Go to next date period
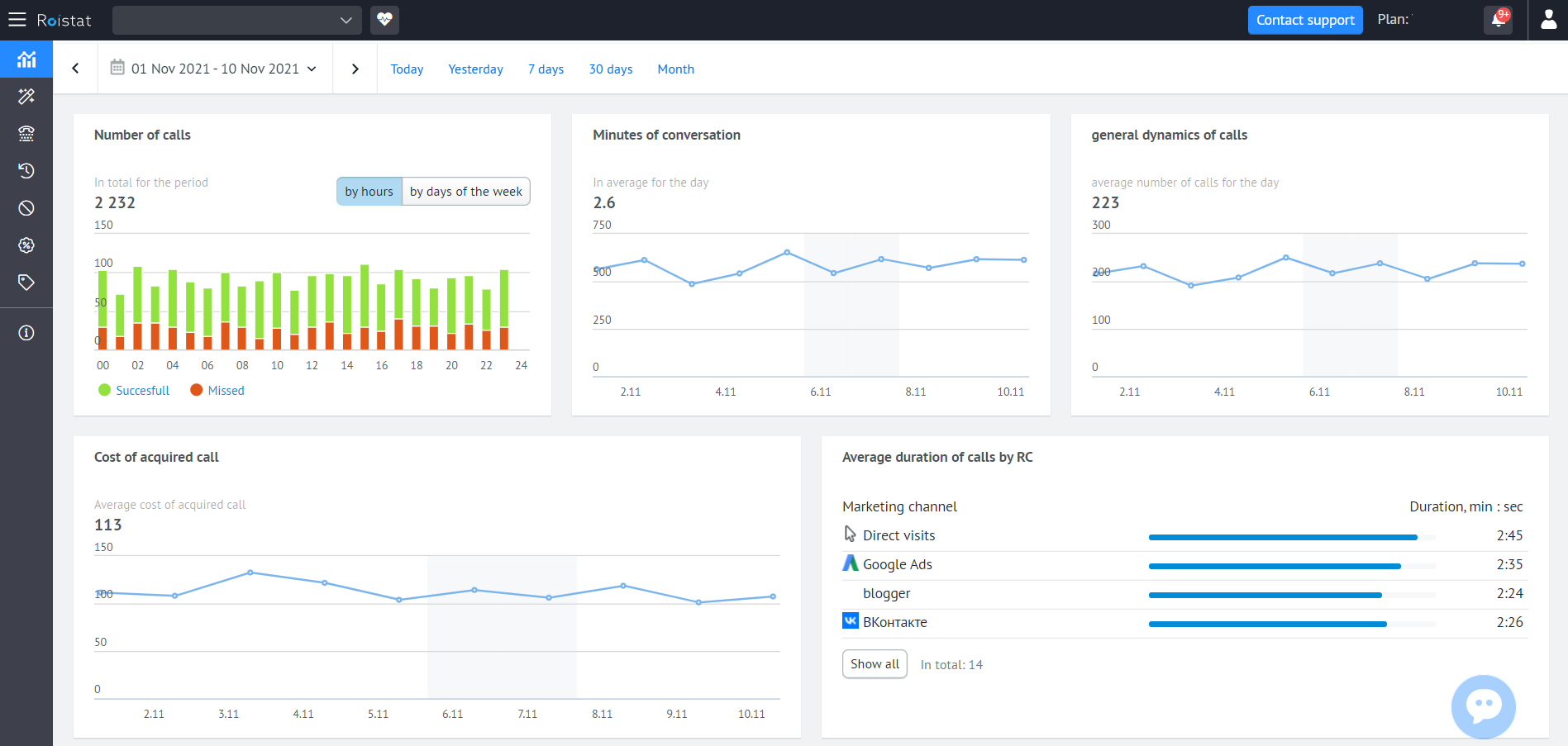The width and height of the screenshot is (1568, 746). coord(355,69)
